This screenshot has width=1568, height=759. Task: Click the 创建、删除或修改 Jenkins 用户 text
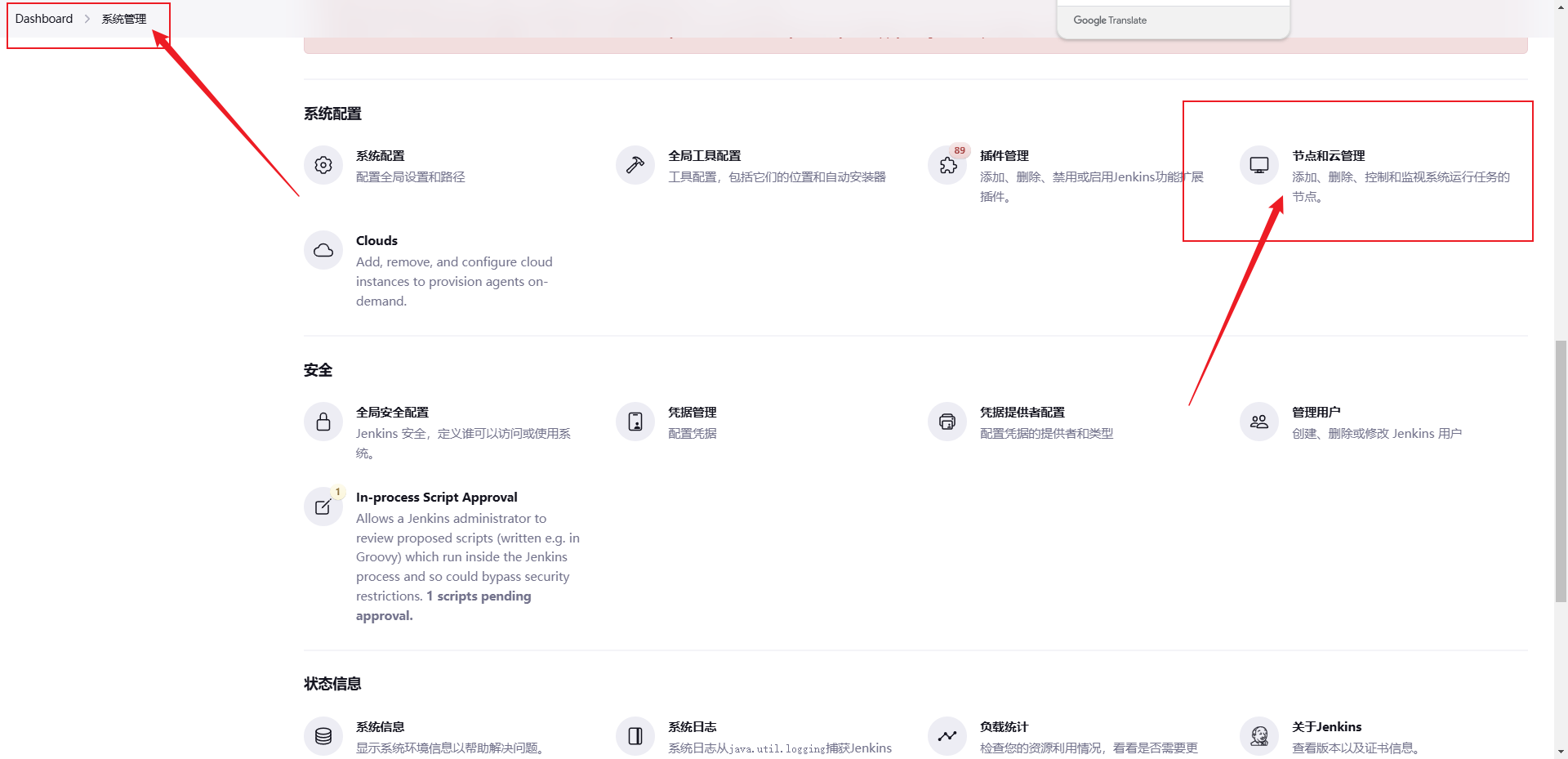point(1377,434)
